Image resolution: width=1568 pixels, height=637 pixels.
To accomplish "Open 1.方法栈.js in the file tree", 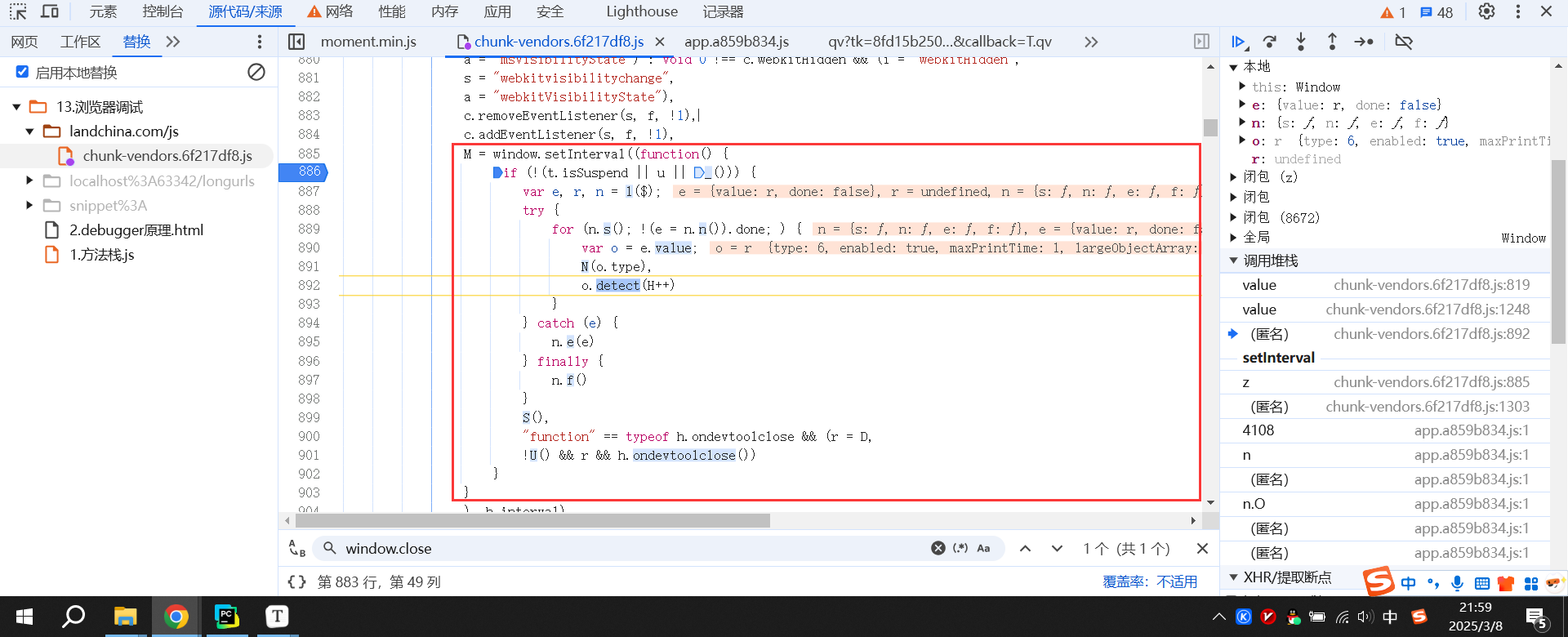I will click(101, 255).
